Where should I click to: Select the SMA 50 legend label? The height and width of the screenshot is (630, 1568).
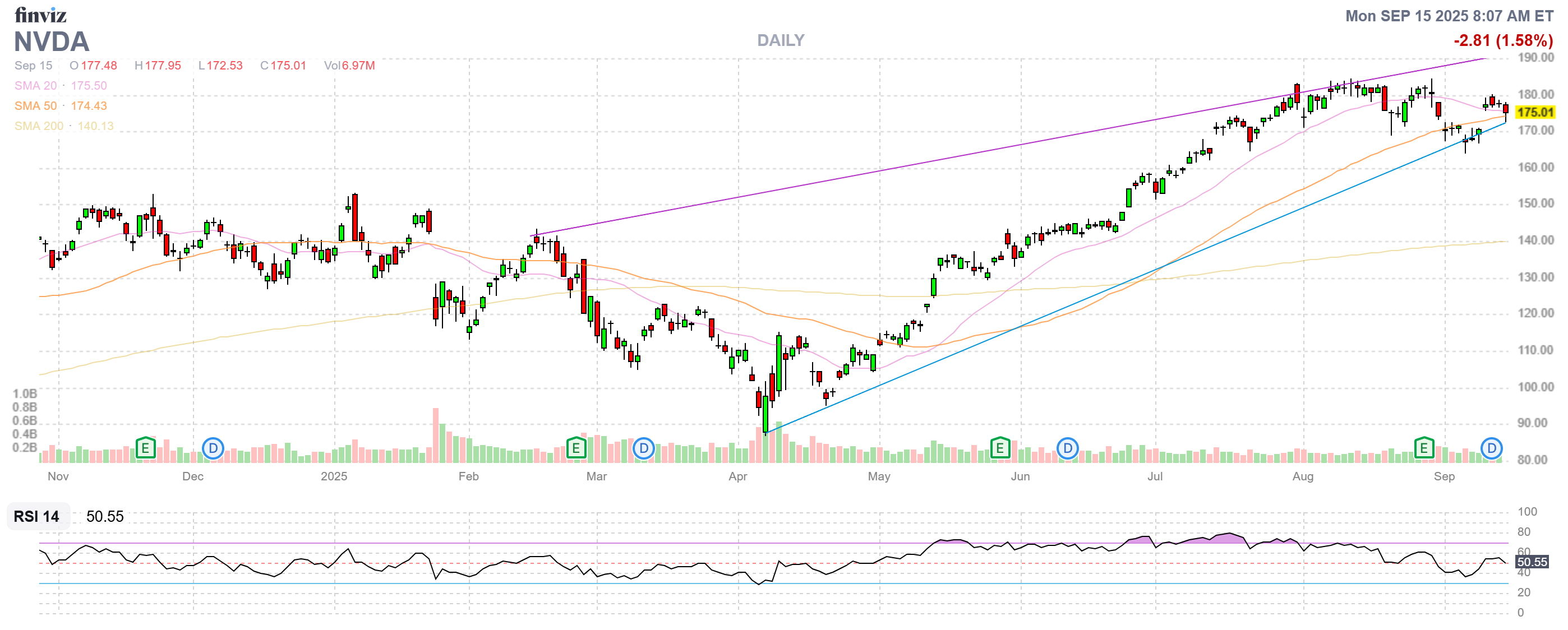pos(36,106)
